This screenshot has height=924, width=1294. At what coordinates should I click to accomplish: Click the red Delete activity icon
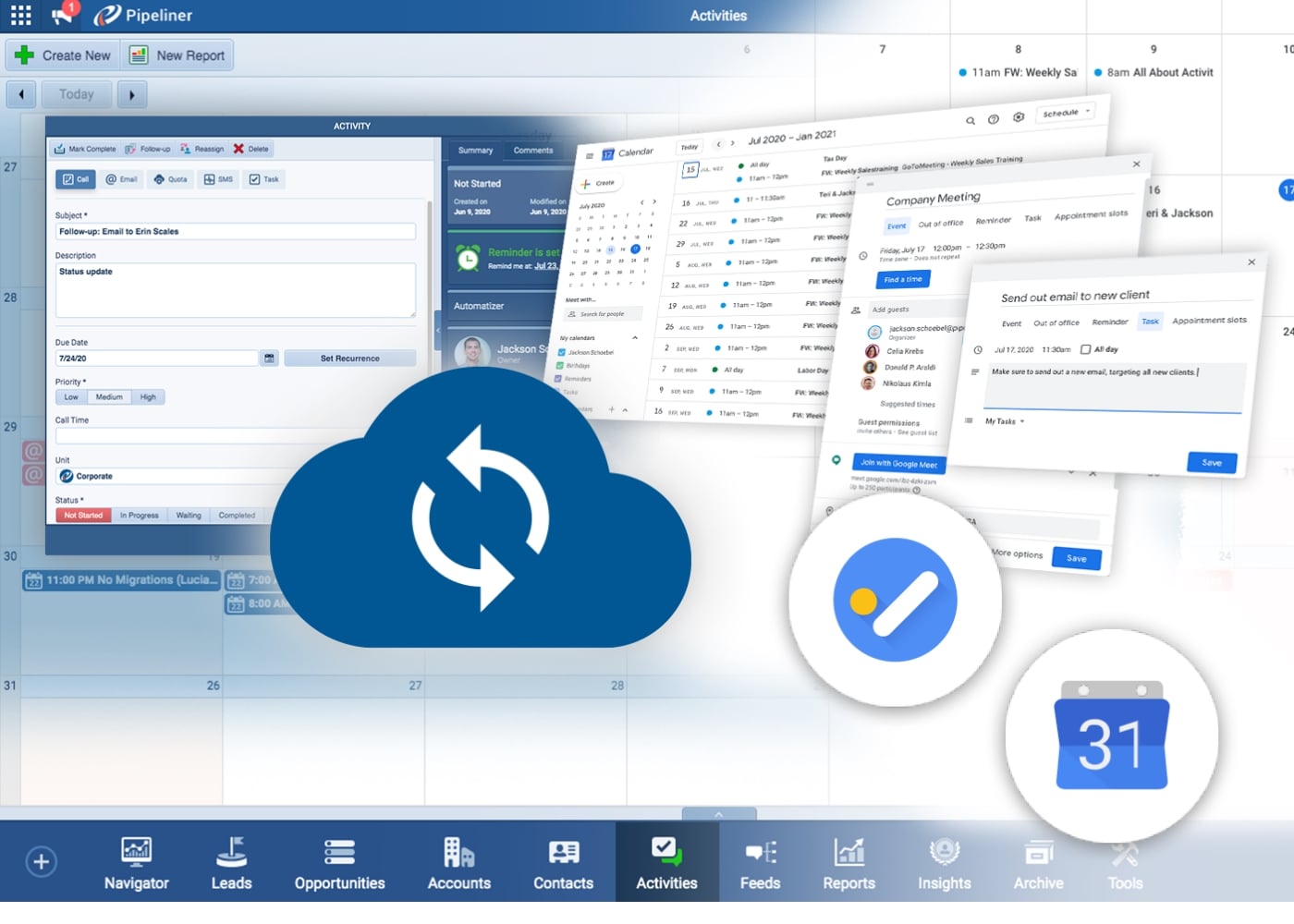(250, 148)
